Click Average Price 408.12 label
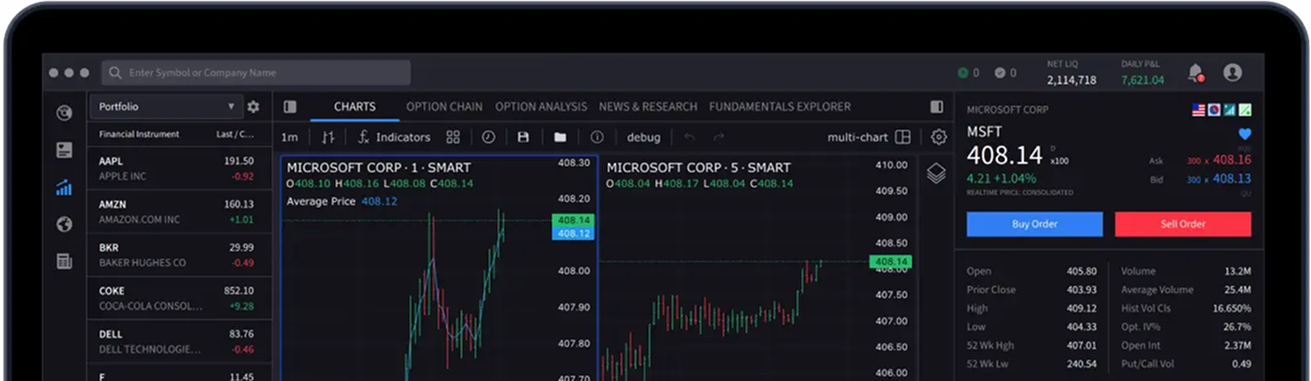The height and width of the screenshot is (381, 1311). point(342,201)
